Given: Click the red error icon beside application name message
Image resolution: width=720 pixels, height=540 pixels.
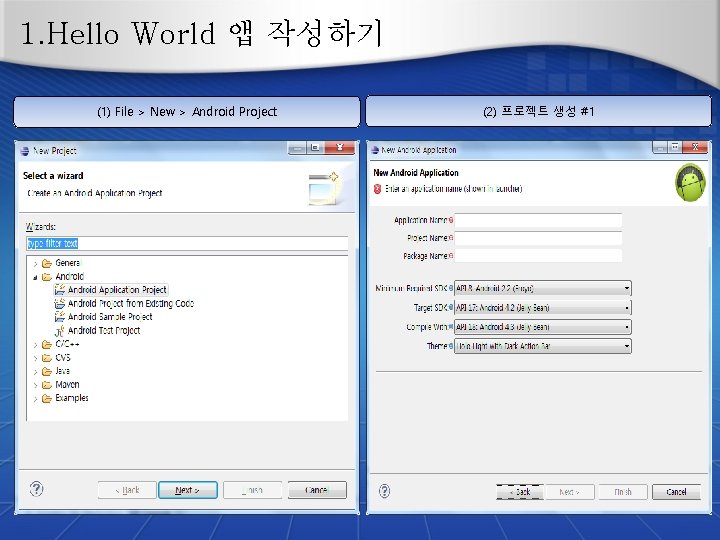Looking at the screenshot, I should coord(377,189).
